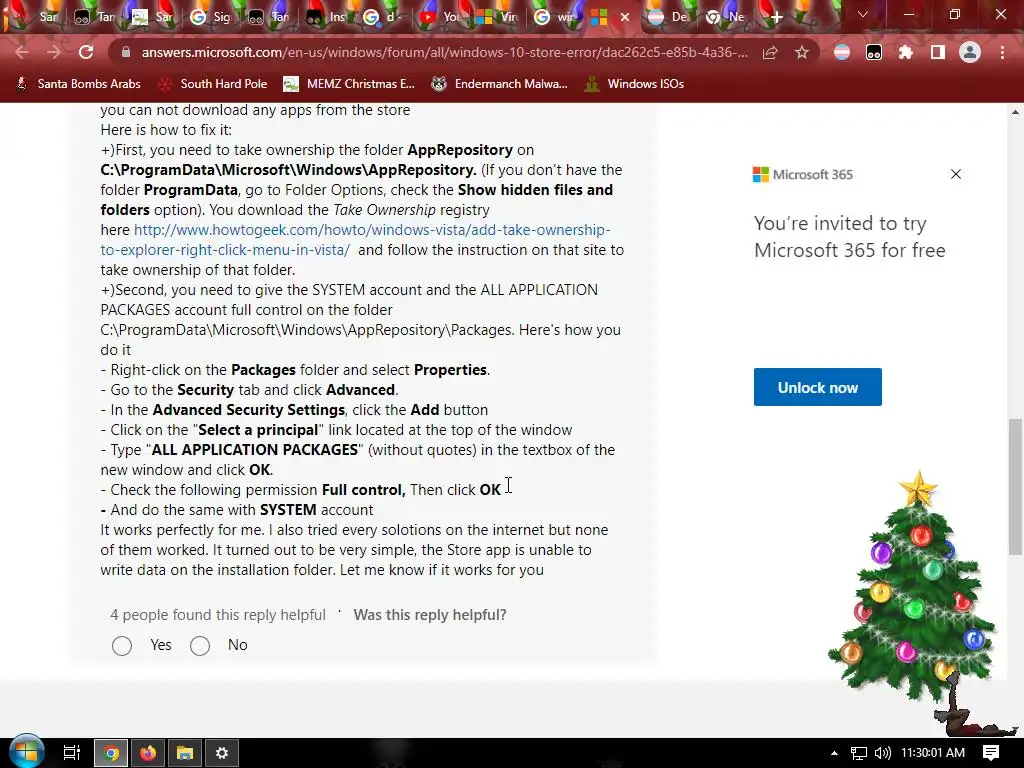The image size is (1024, 768).
Task: Click the Tampermonkey extension icon in toolbar
Action: 874,52
